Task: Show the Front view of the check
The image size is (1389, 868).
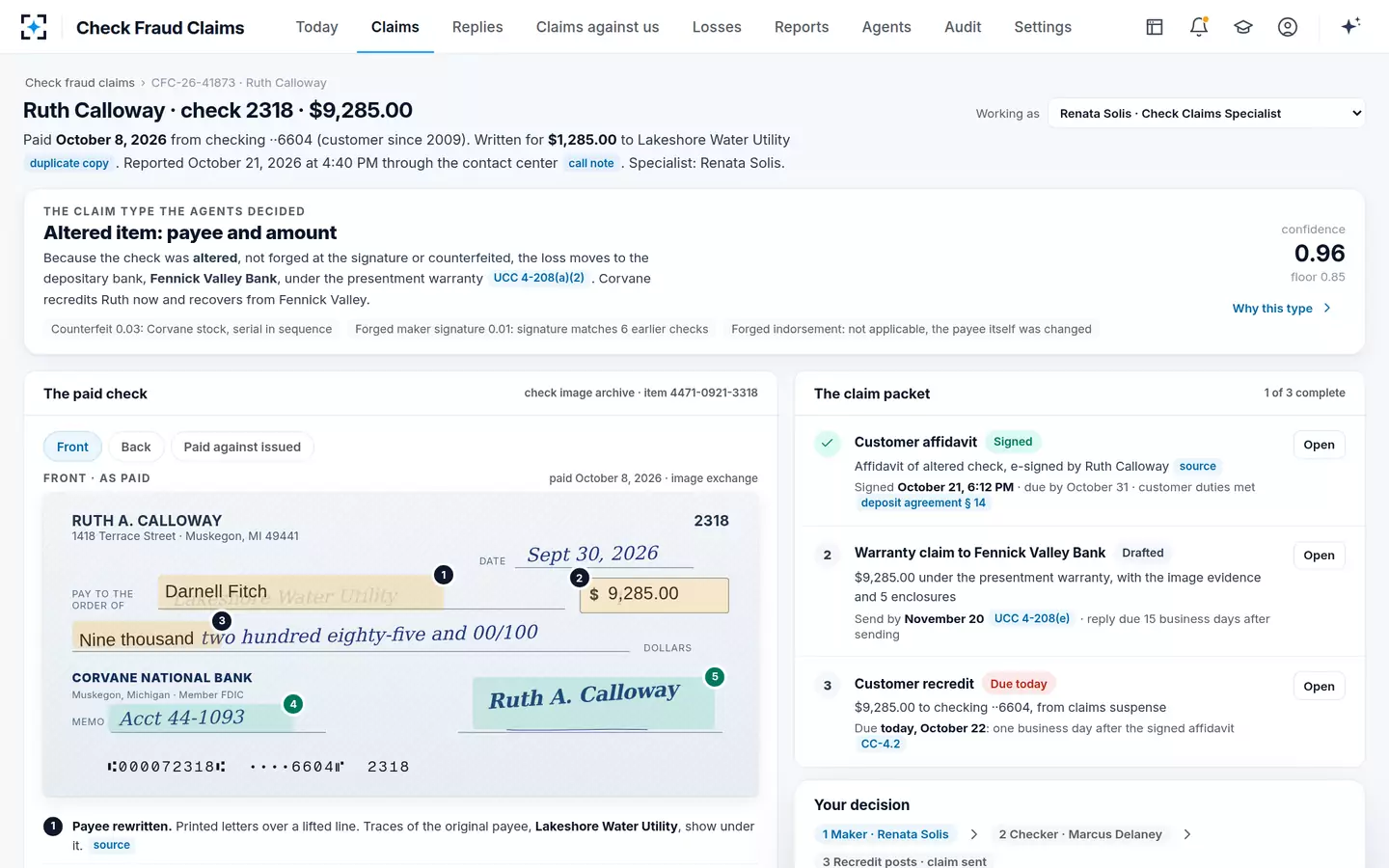Action: tap(72, 447)
